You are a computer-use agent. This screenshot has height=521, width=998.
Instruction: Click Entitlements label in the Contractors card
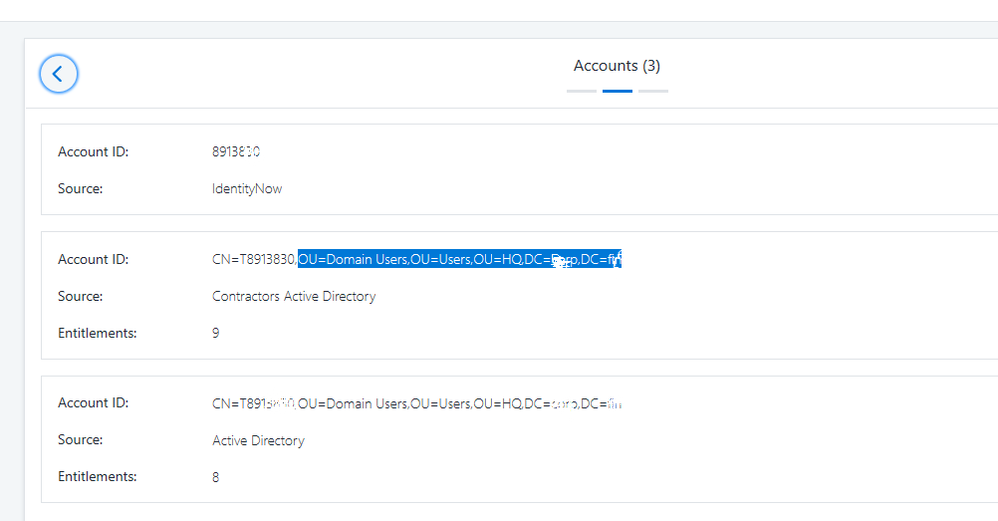pyautogui.click(x=97, y=333)
